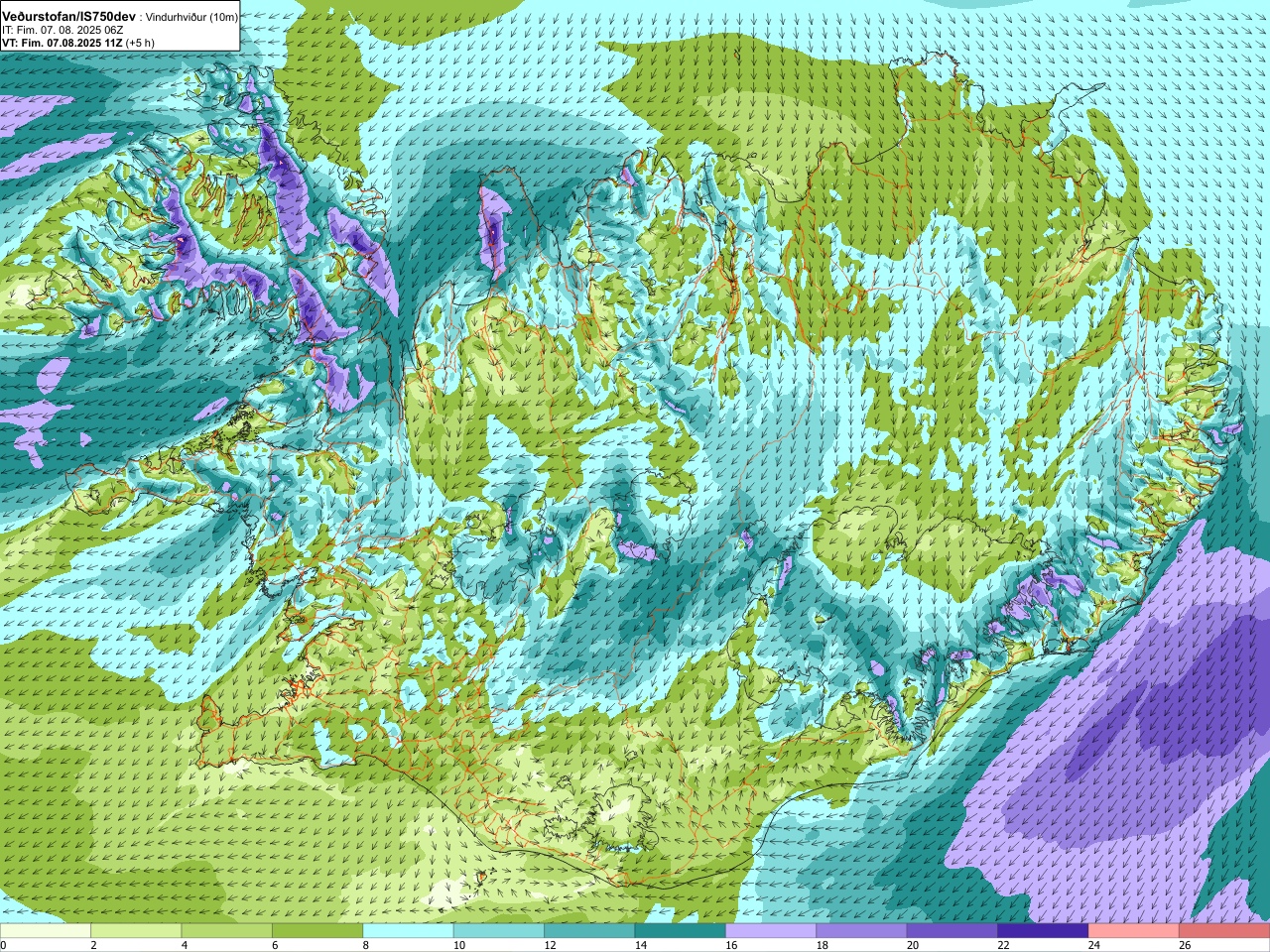Select the 4–6 green legend swatch
This screenshot has width=1270, height=952.
click(226, 931)
